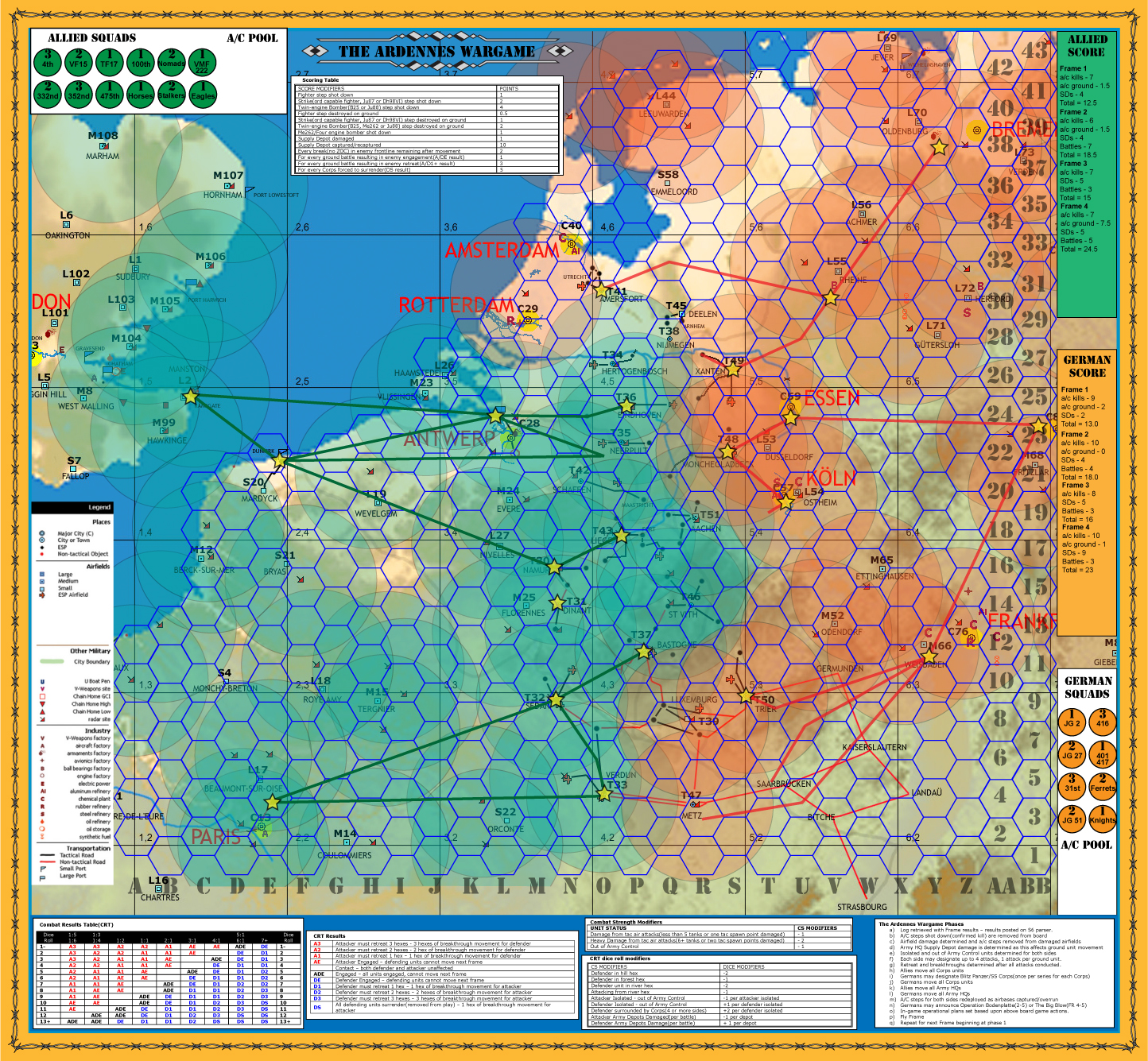
Task: Pick the Nomads Allied squad token
Action: click(172, 62)
